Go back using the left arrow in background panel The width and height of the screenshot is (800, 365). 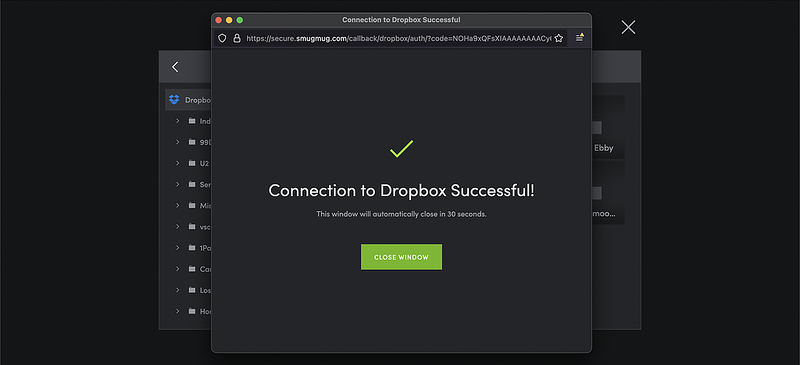point(175,67)
